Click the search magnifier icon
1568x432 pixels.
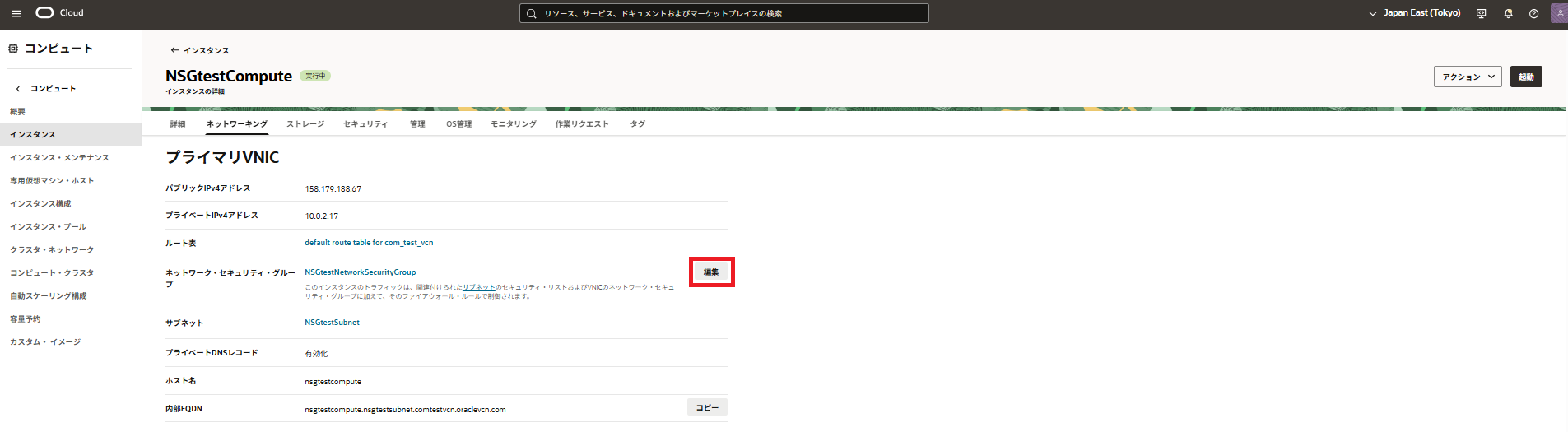(532, 13)
